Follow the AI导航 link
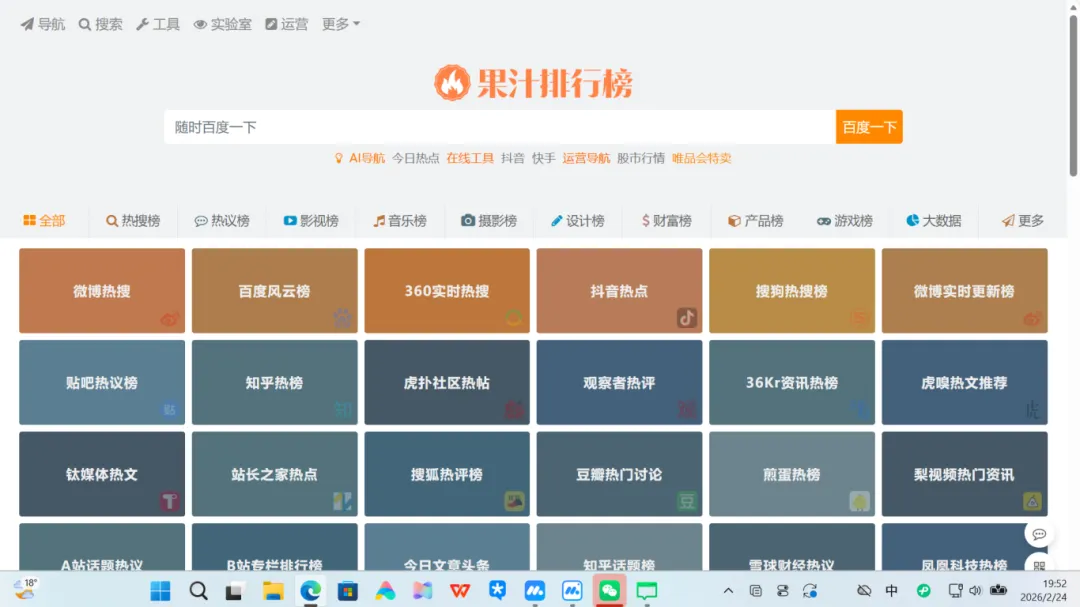1080x607 pixels. 366,158
